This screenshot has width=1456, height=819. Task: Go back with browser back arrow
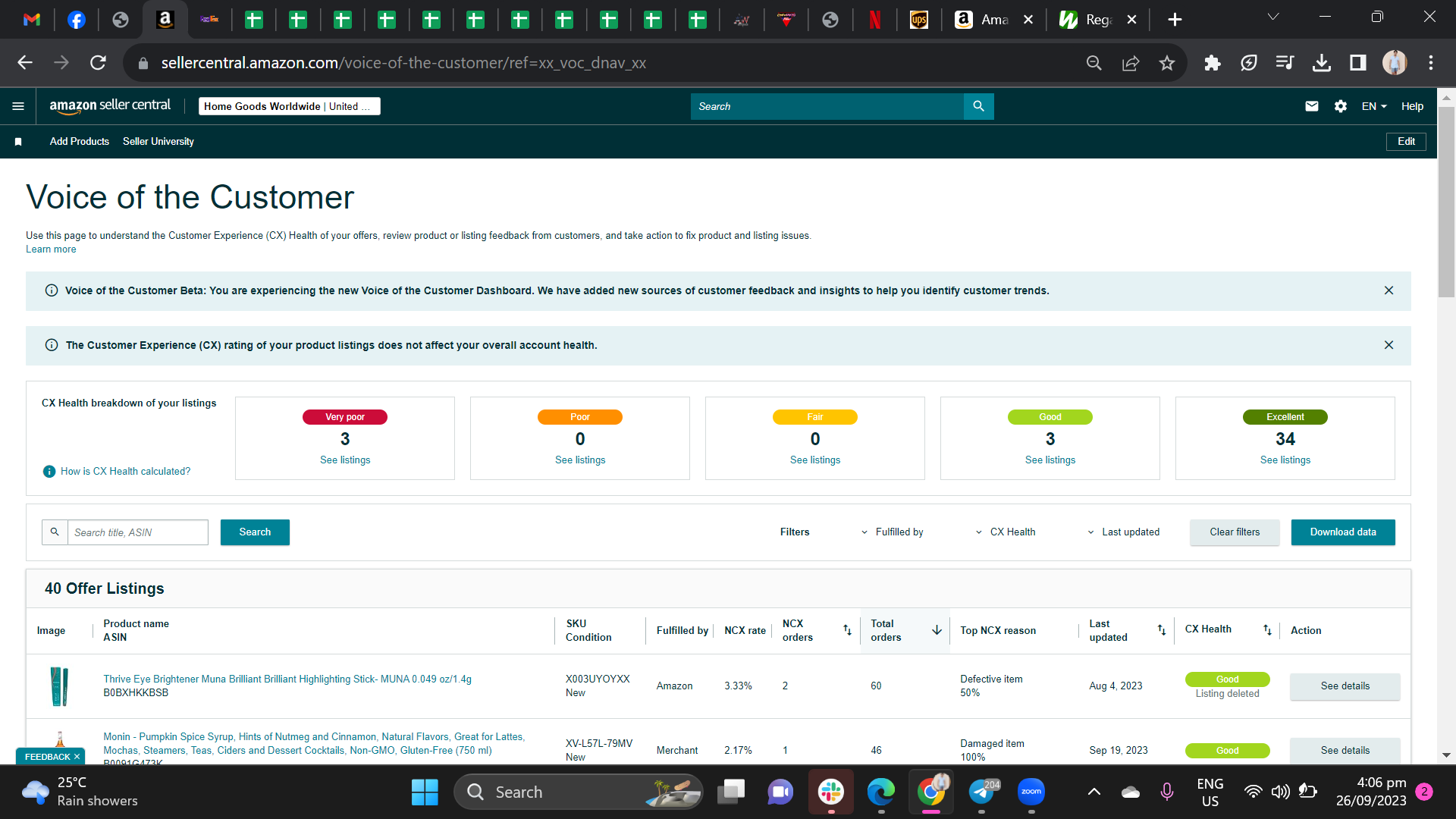[25, 63]
